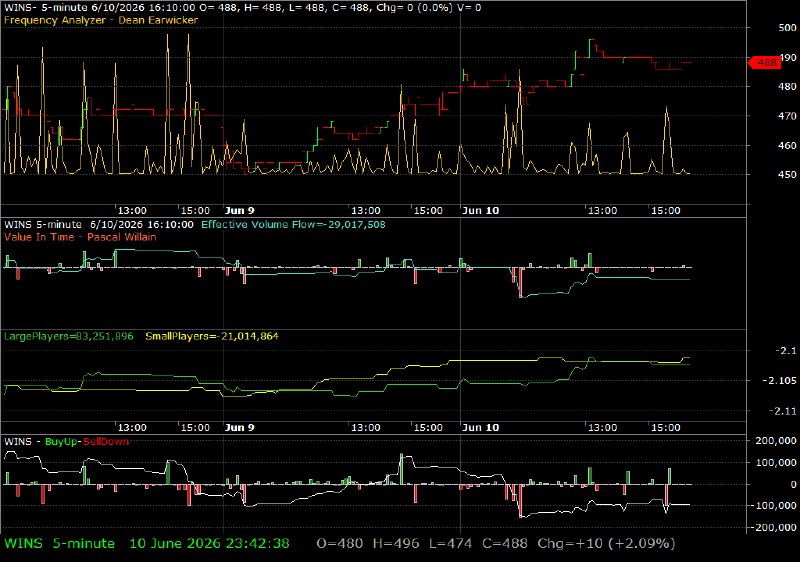Click 'H=496' in the status bar
Screen dimensions: 800x562
tap(396, 544)
